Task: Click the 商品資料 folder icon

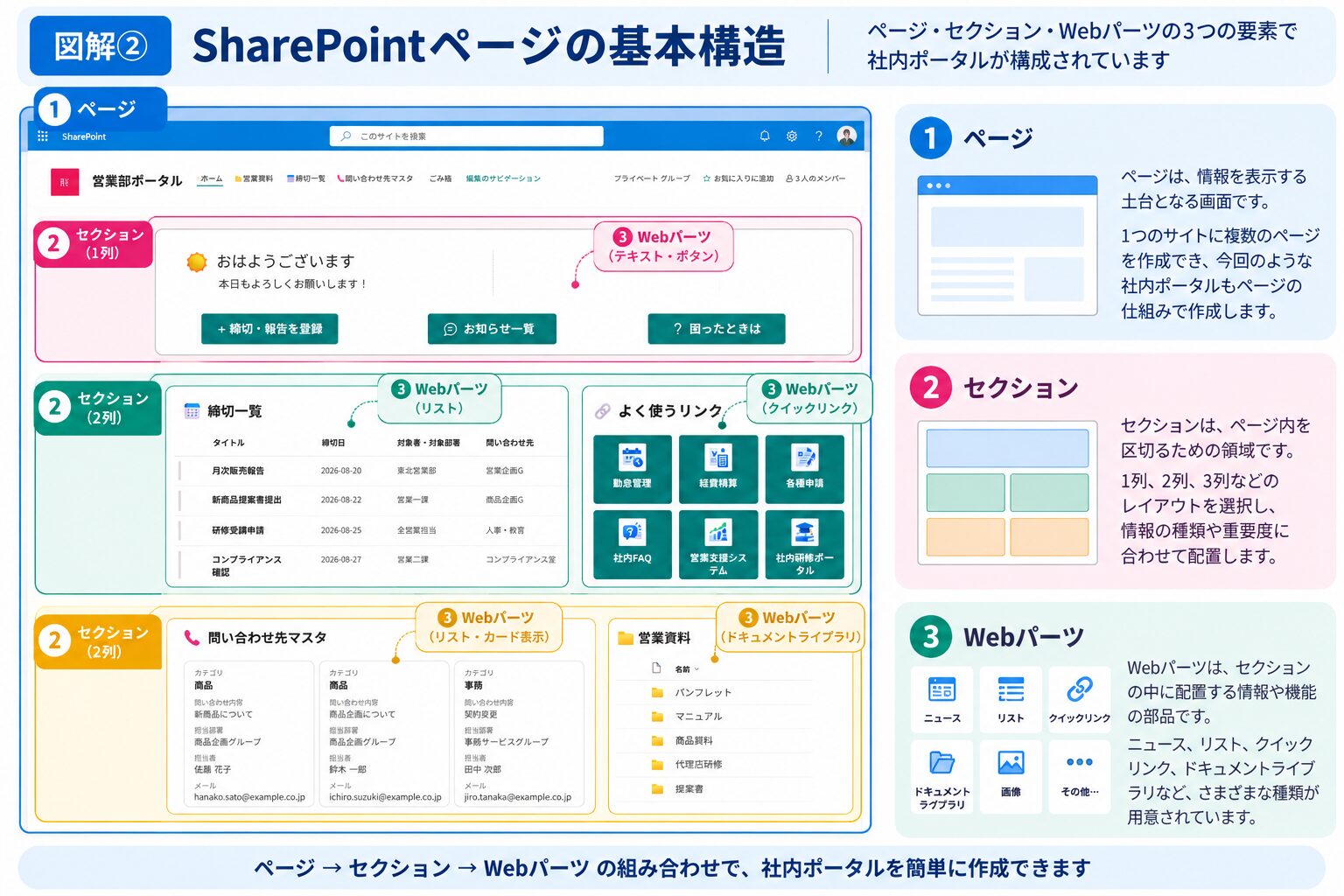Action: [657, 740]
